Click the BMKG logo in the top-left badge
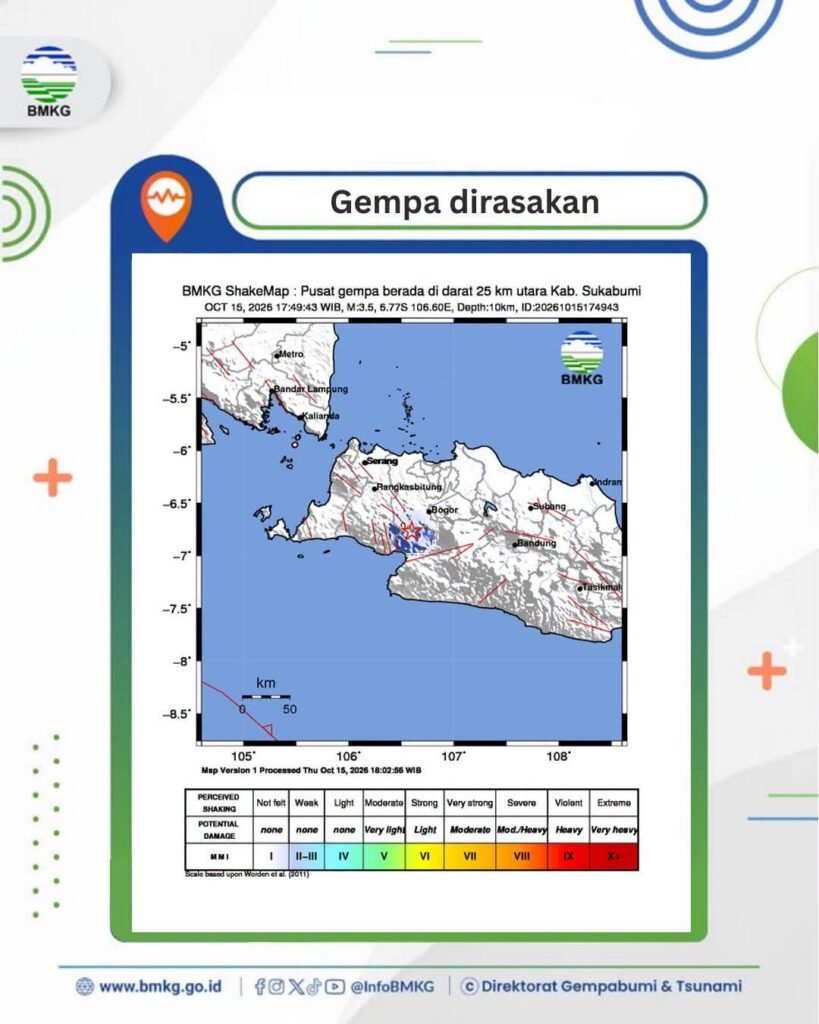This screenshot has height=1024, width=819. [x=49, y=82]
